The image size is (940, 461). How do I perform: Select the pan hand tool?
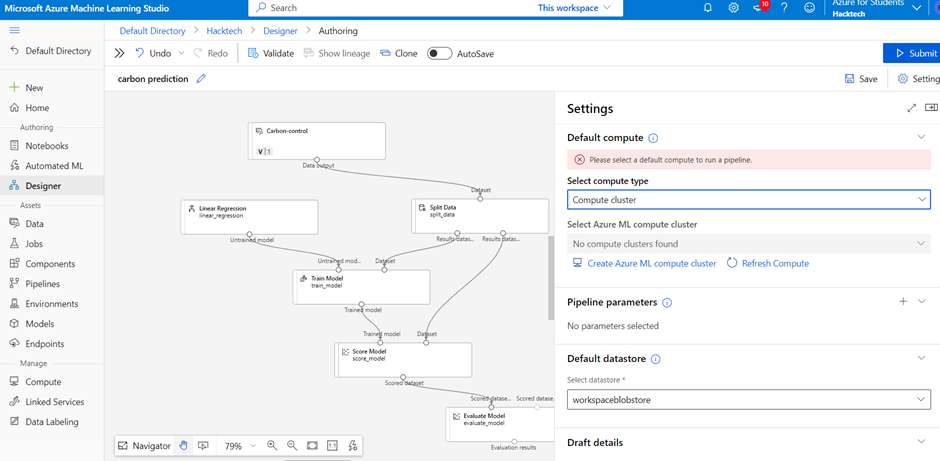(x=183, y=445)
